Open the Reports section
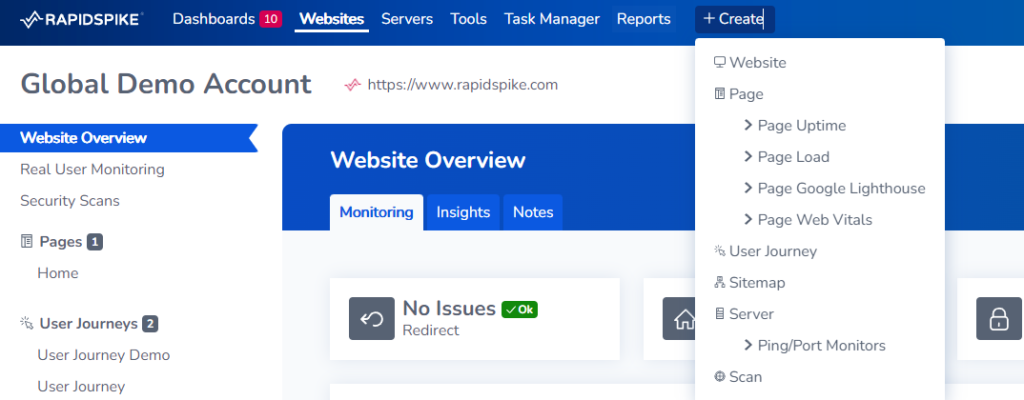 644,19
